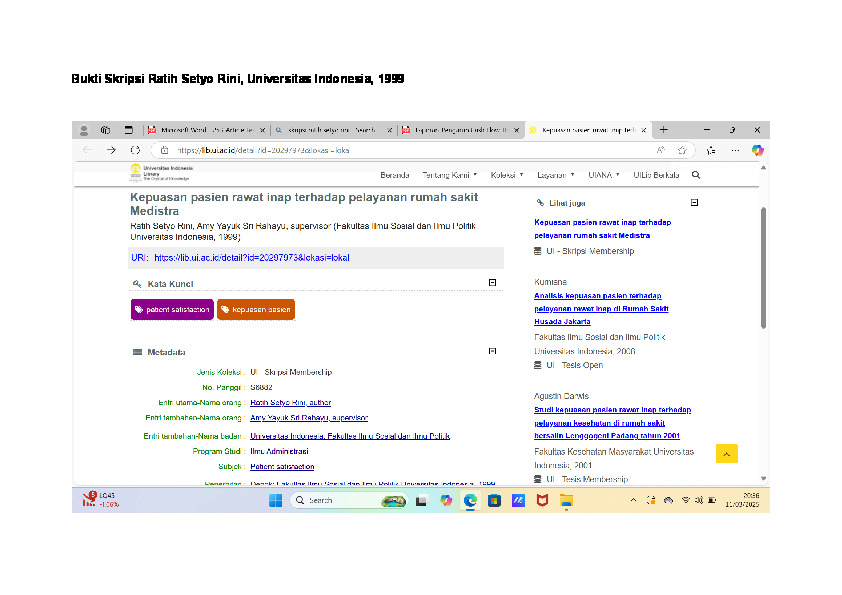Click the address bar URL
This screenshot has height=595, width=842.
263,150
